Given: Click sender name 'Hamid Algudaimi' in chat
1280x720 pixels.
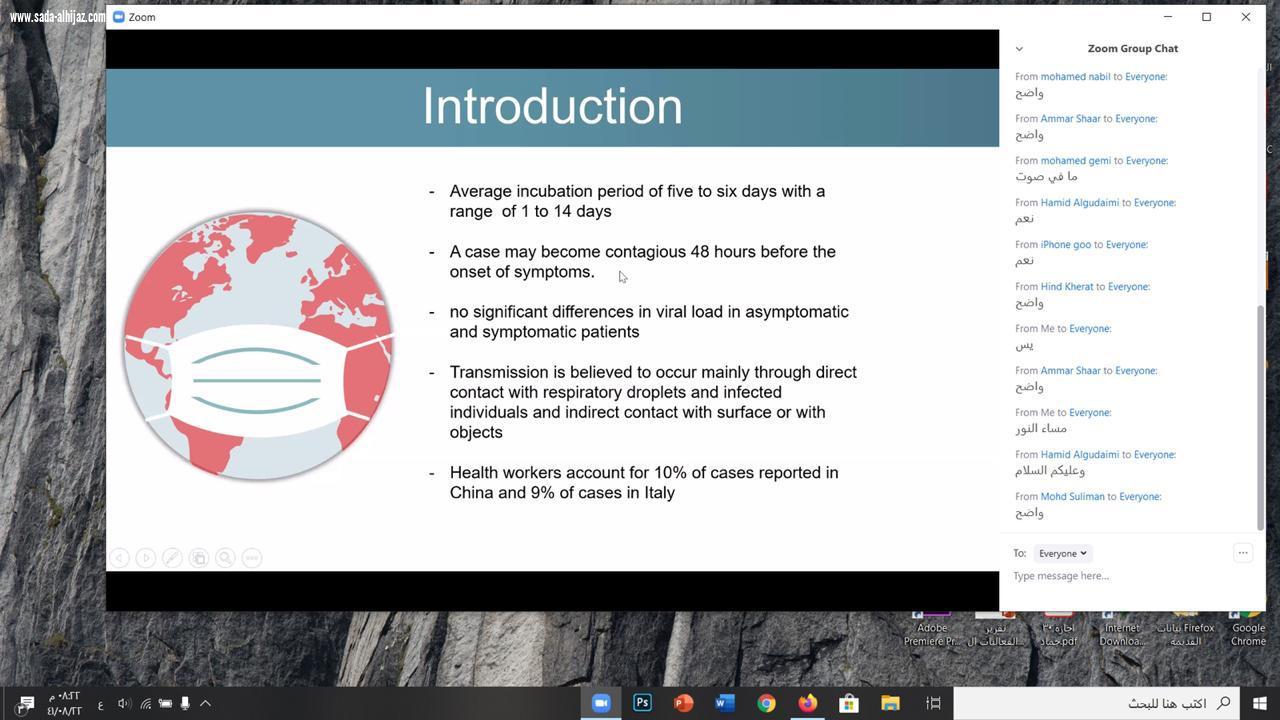Looking at the screenshot, I should [1079, 202].
